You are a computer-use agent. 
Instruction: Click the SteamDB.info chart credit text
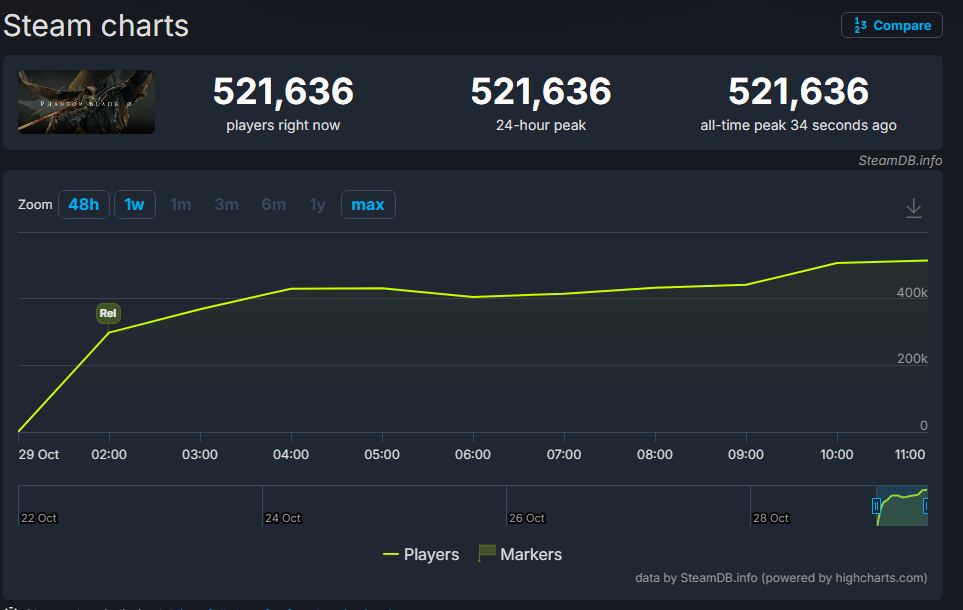tap(900, 161)
